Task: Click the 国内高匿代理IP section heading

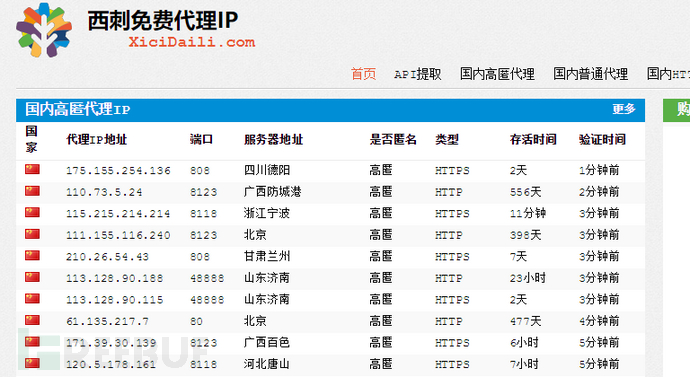Action: pyautogui.click(x=77, y=109)
